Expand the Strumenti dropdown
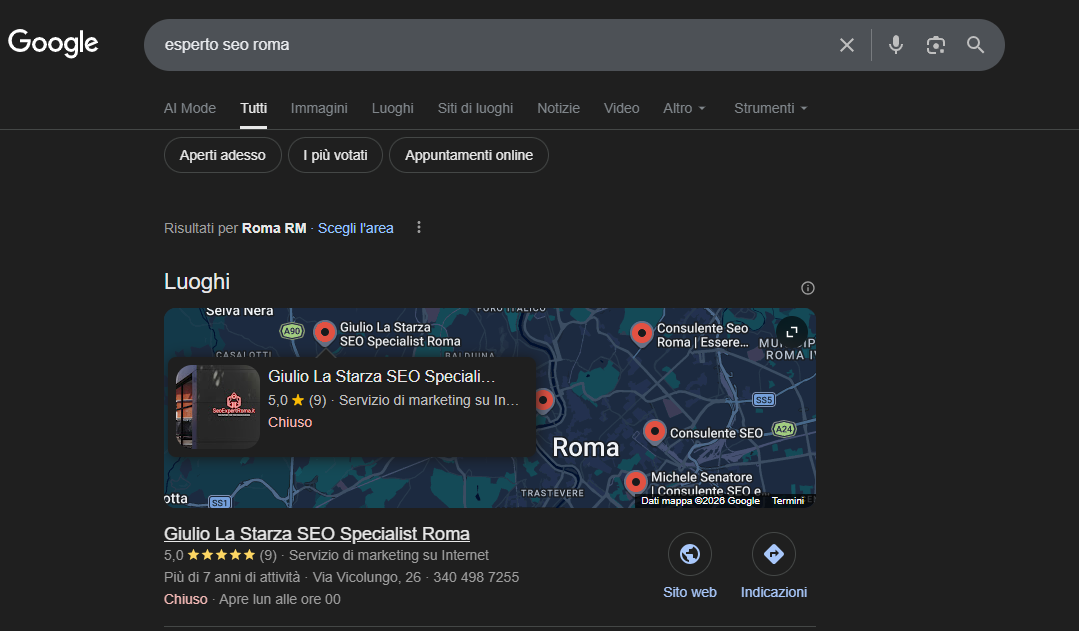1079x631 pixels. (770, 108)
